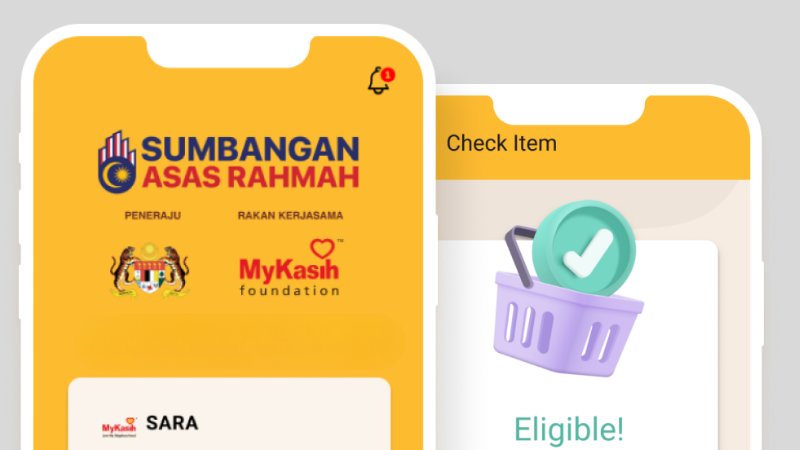The image size is (800, 450).
Task: Open the notification bell
Action: pos(378,81)
